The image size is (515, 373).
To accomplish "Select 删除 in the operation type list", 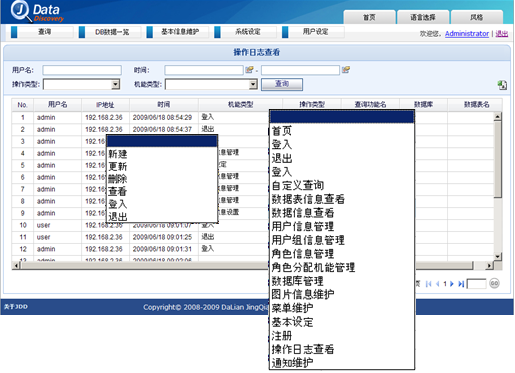I will point(118,179).
